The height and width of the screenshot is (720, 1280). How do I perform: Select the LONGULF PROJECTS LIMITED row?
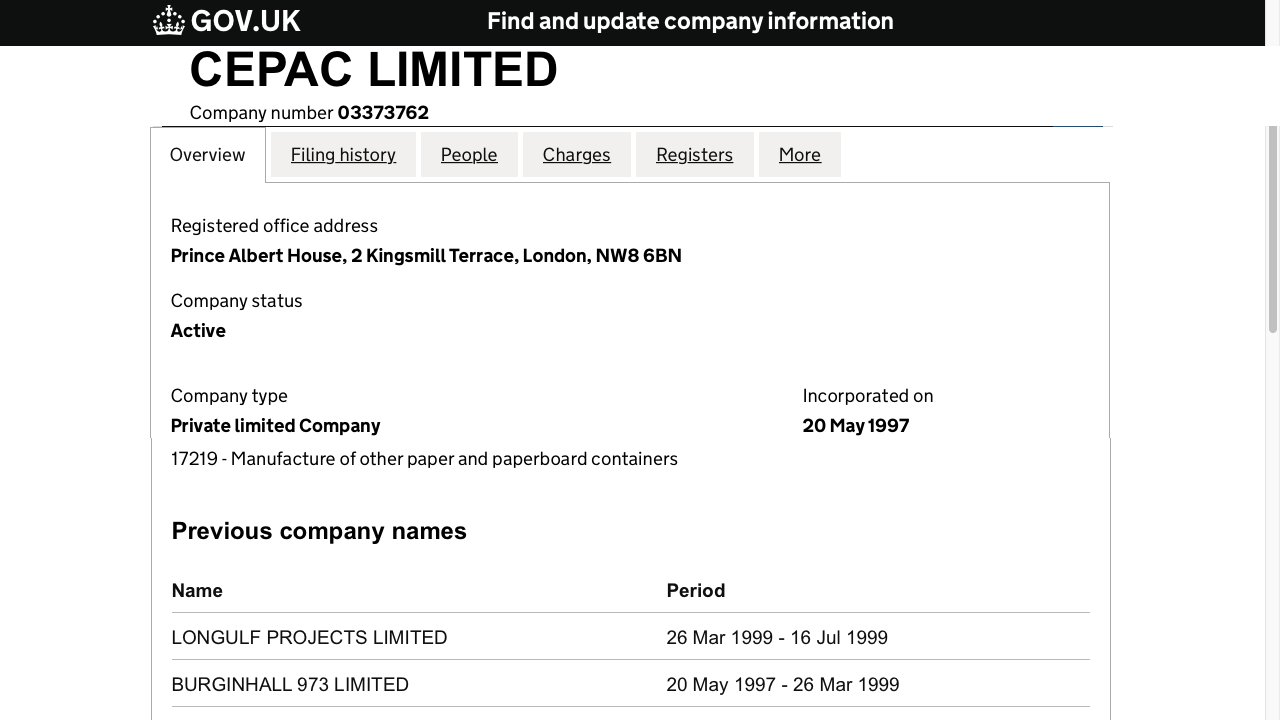[x=631, y=637]
